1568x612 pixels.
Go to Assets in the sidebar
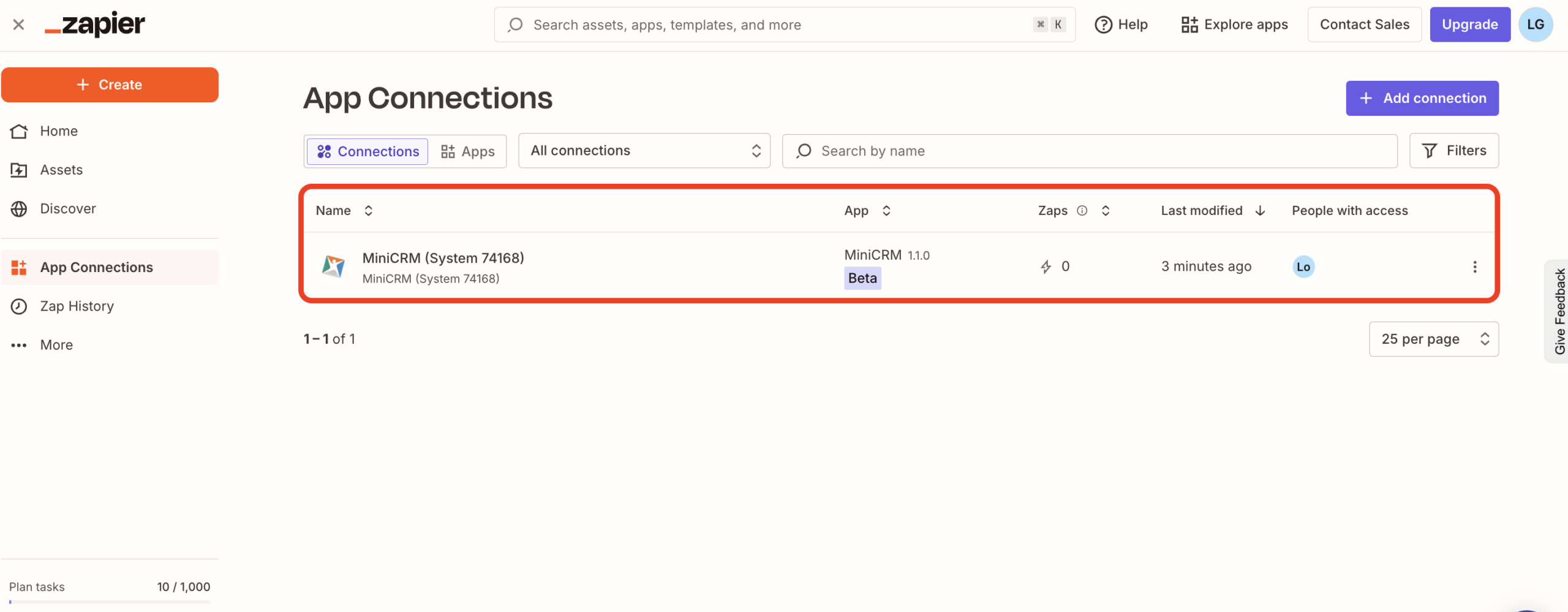(61, 170)
